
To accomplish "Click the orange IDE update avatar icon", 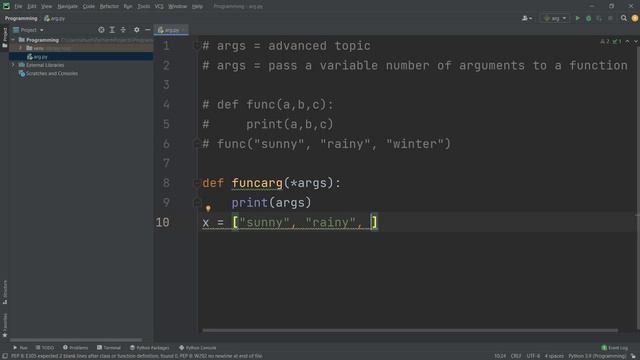I will 635,18.
